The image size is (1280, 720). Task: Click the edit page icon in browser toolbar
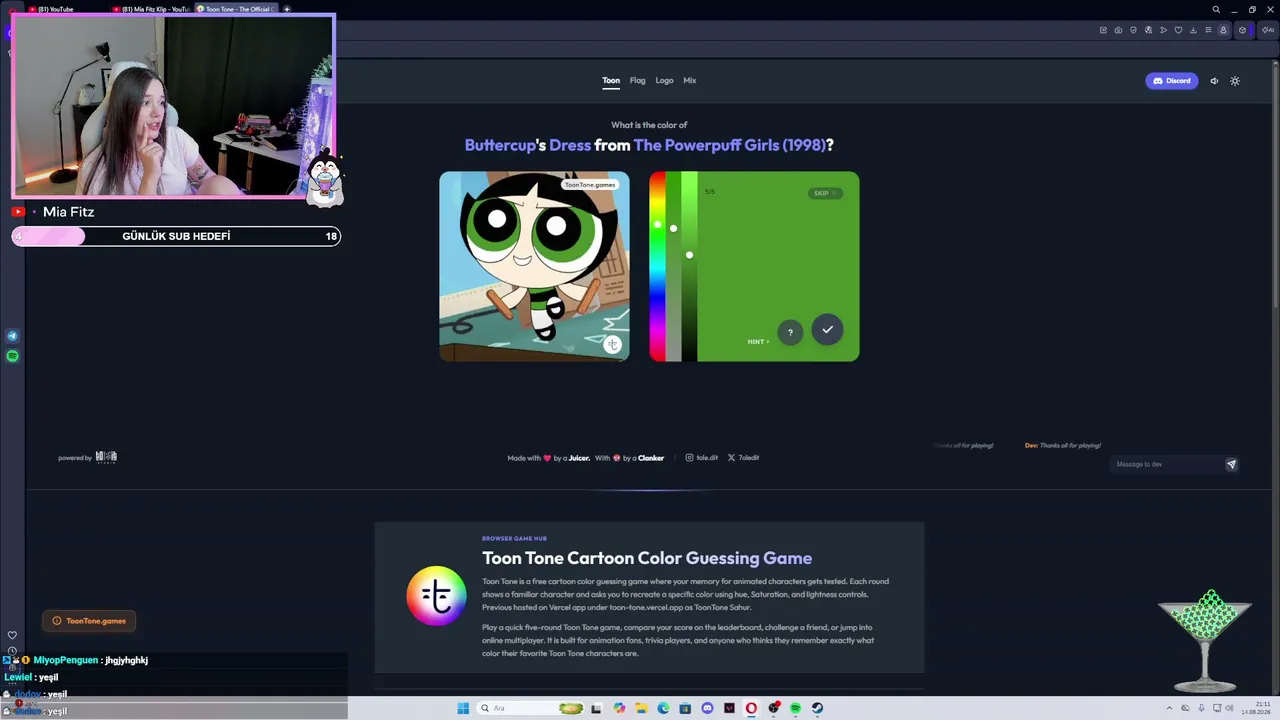[x=1103, y=30]
